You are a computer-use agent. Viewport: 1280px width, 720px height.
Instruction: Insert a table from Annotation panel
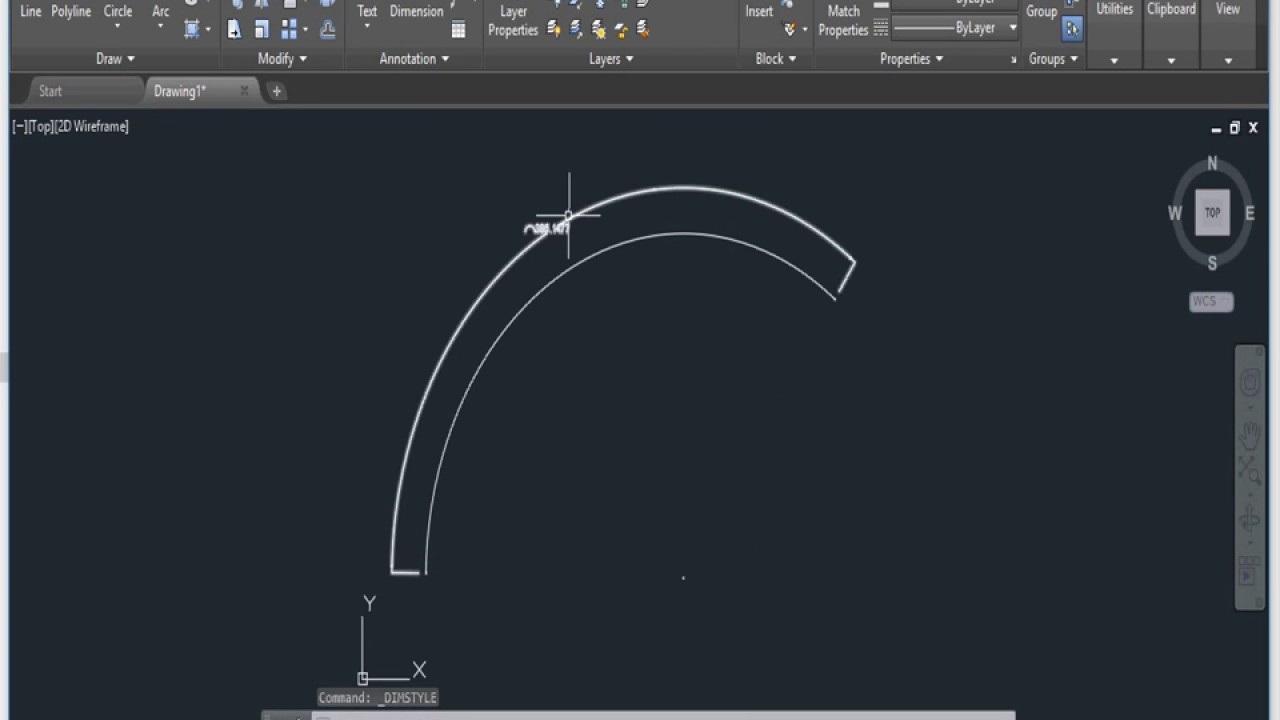(x=458, y=30)
